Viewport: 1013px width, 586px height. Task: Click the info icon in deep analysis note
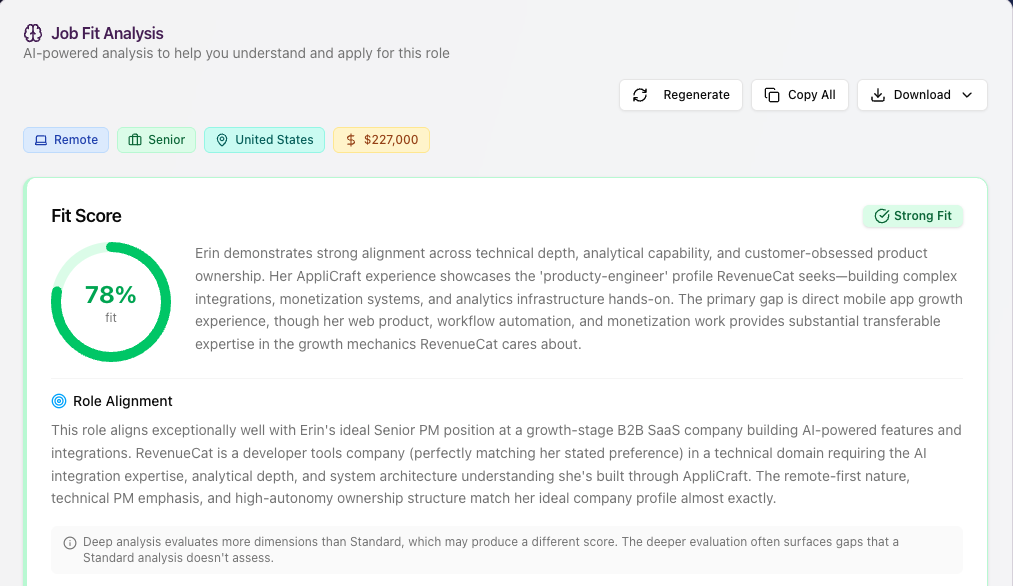tap(70, 543)
